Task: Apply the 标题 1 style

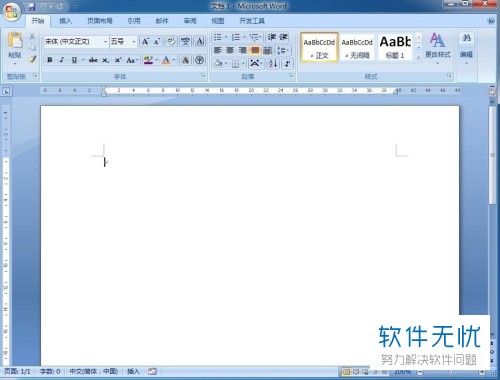Action: [395, 47]
